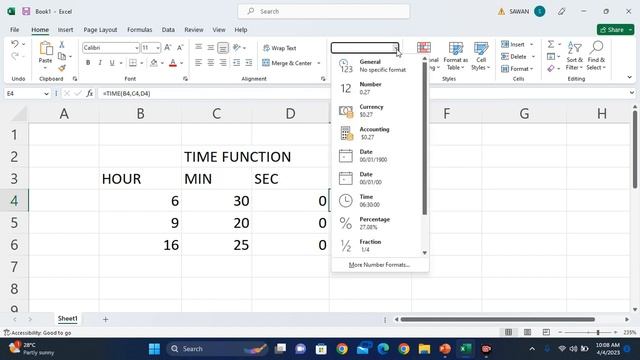Click More Number Formats link
This screenshot has width=640, height=360.
379,265
